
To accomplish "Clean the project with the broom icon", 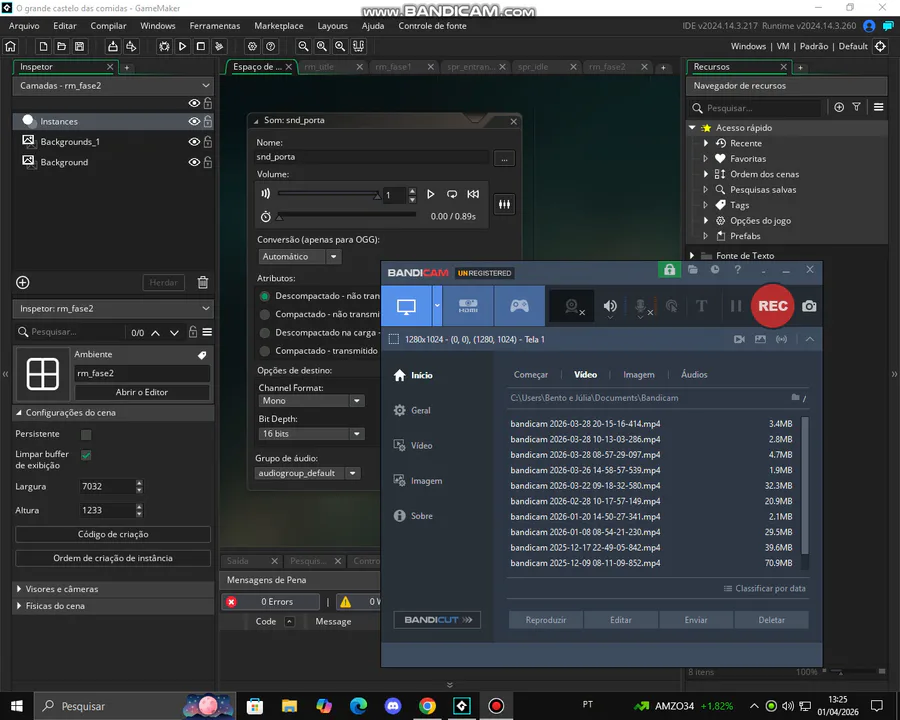I will pyautogui.click(x=219, y=47).
